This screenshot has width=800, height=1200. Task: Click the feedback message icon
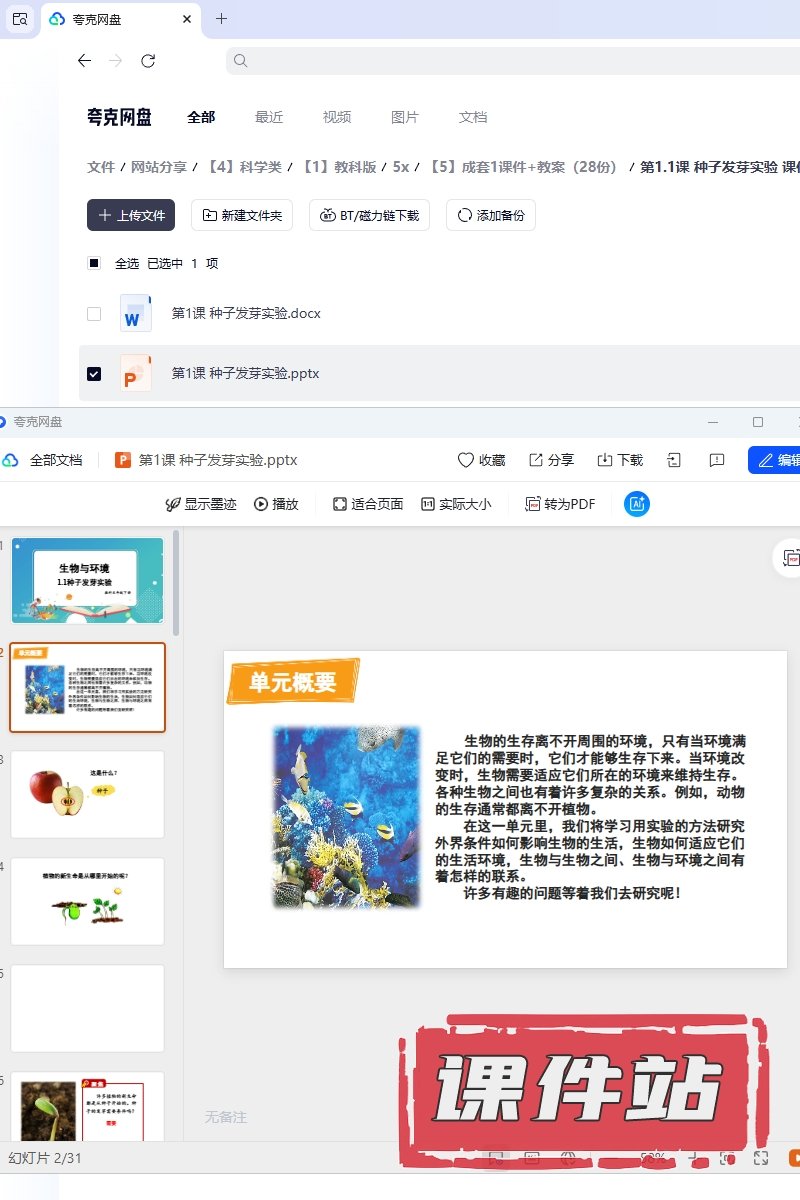click(716, 460)
